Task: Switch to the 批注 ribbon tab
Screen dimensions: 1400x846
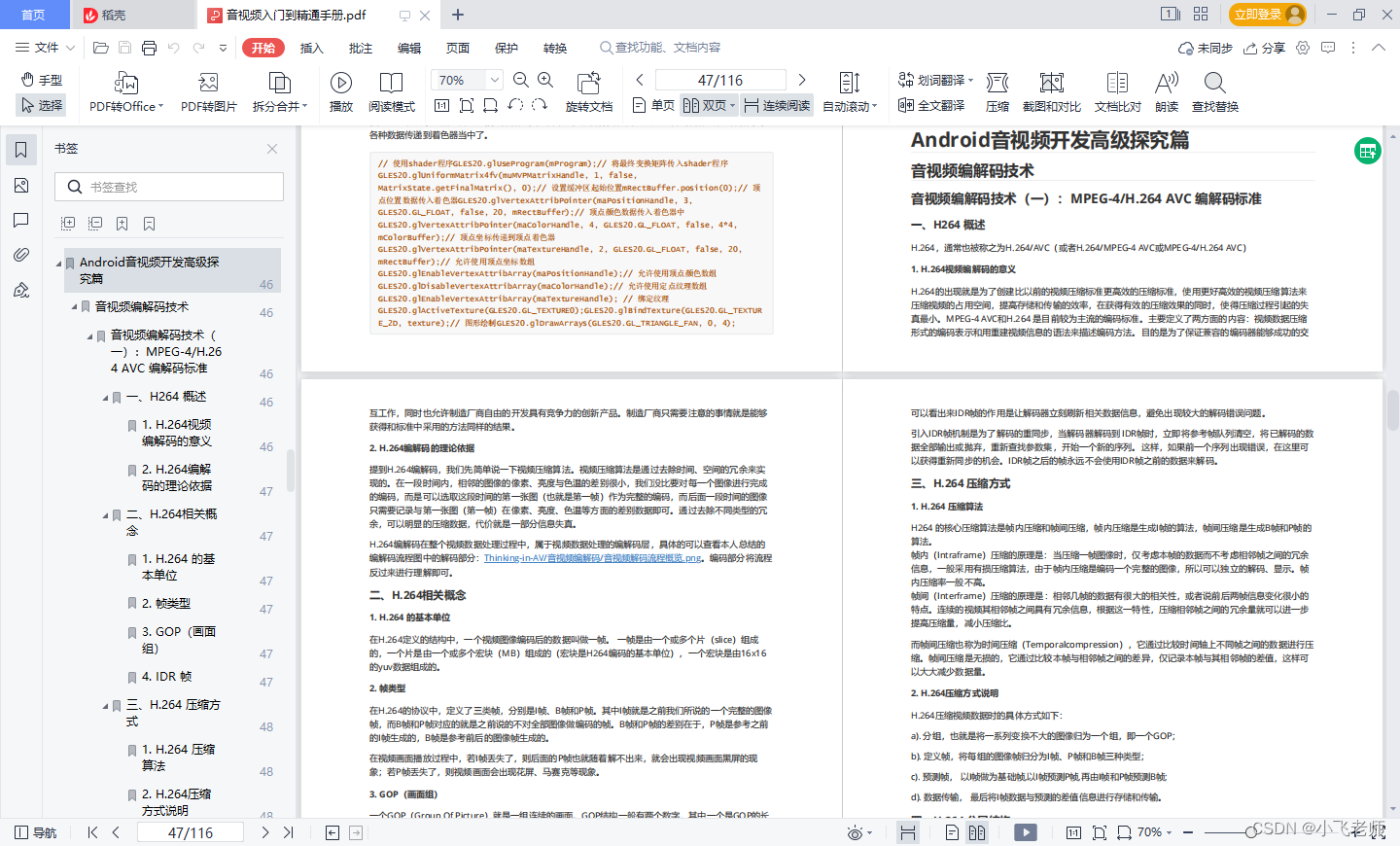Action: pos(360,48)
